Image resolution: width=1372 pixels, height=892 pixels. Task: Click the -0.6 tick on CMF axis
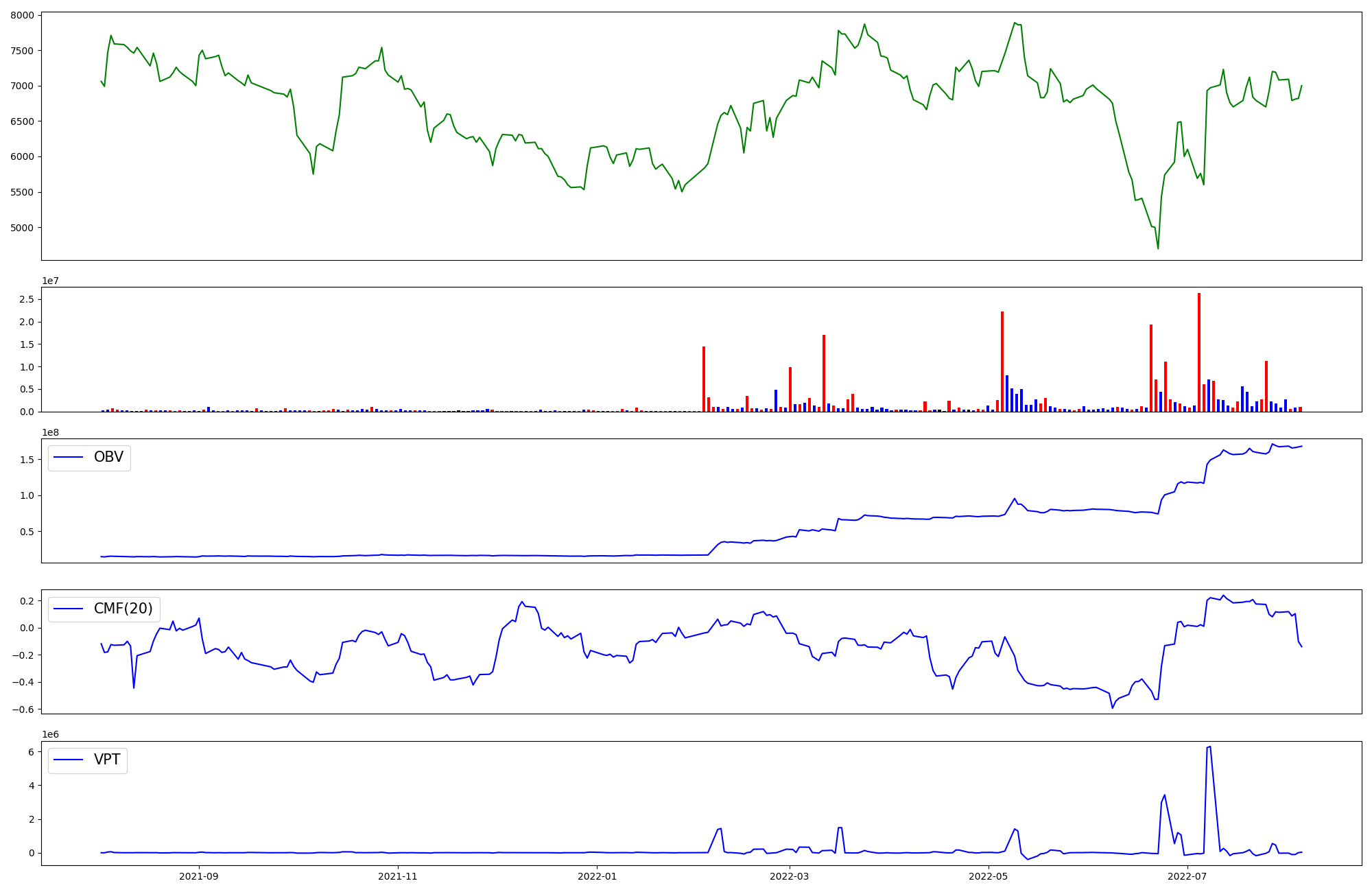(23, 709)
